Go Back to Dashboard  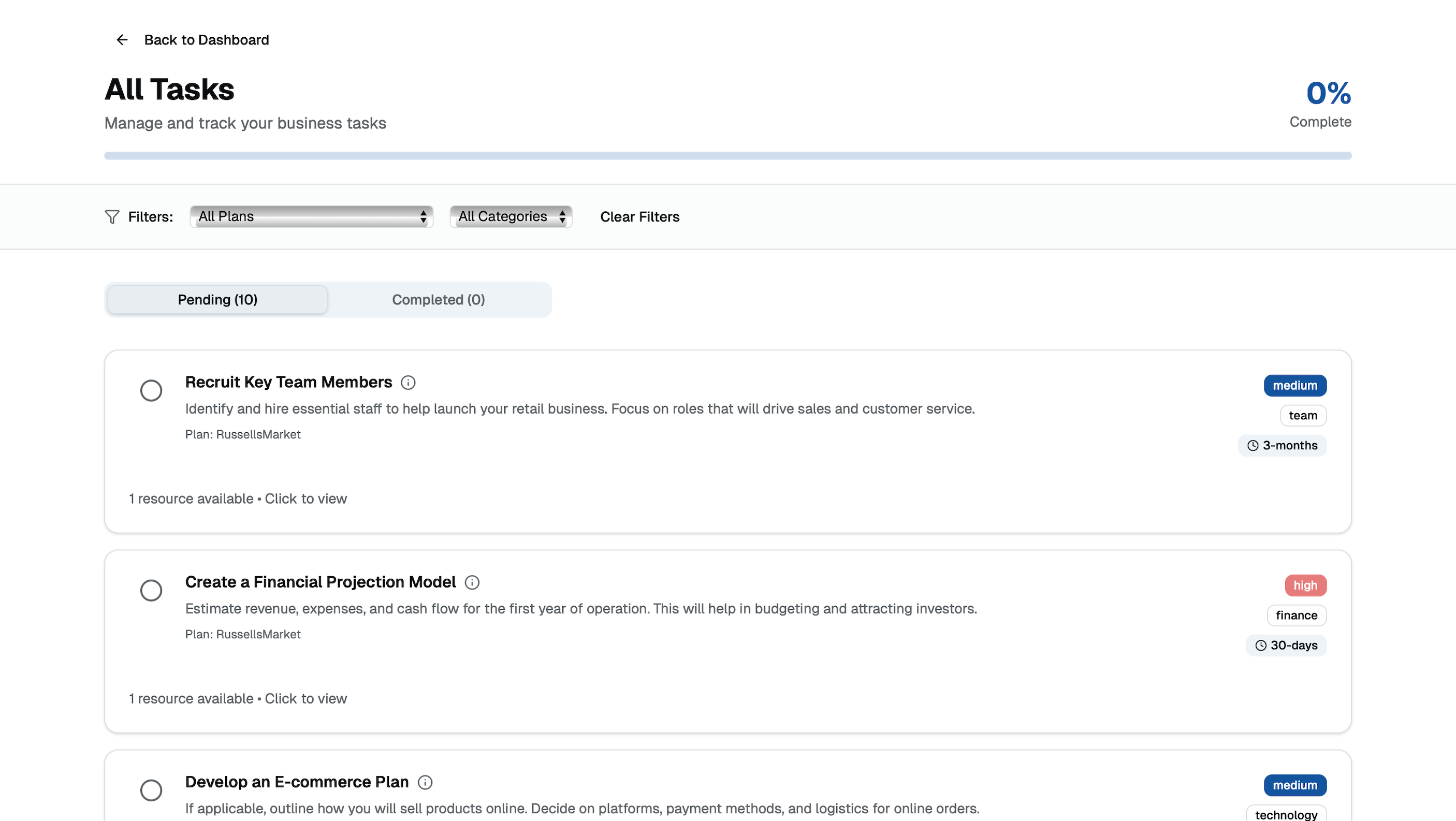pos(207,39)
